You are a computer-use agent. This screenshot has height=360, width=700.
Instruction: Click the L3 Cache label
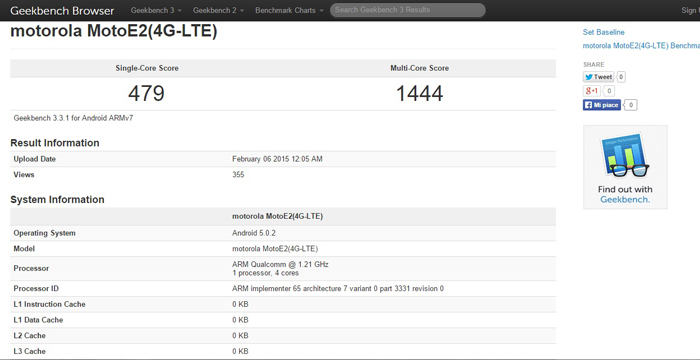point(29,351)
